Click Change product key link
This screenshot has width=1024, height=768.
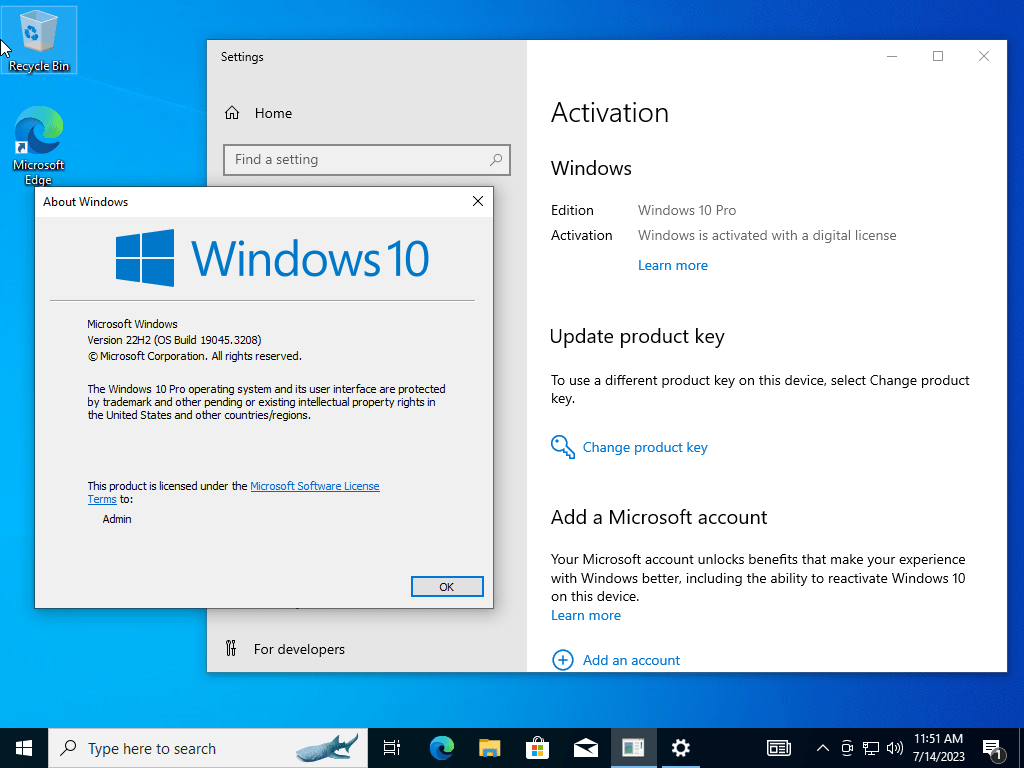(x=645, y=447)
